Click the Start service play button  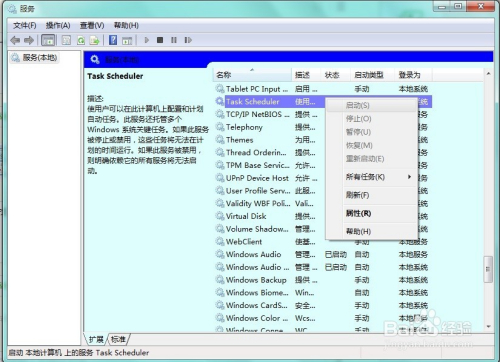tap(147, 40)
